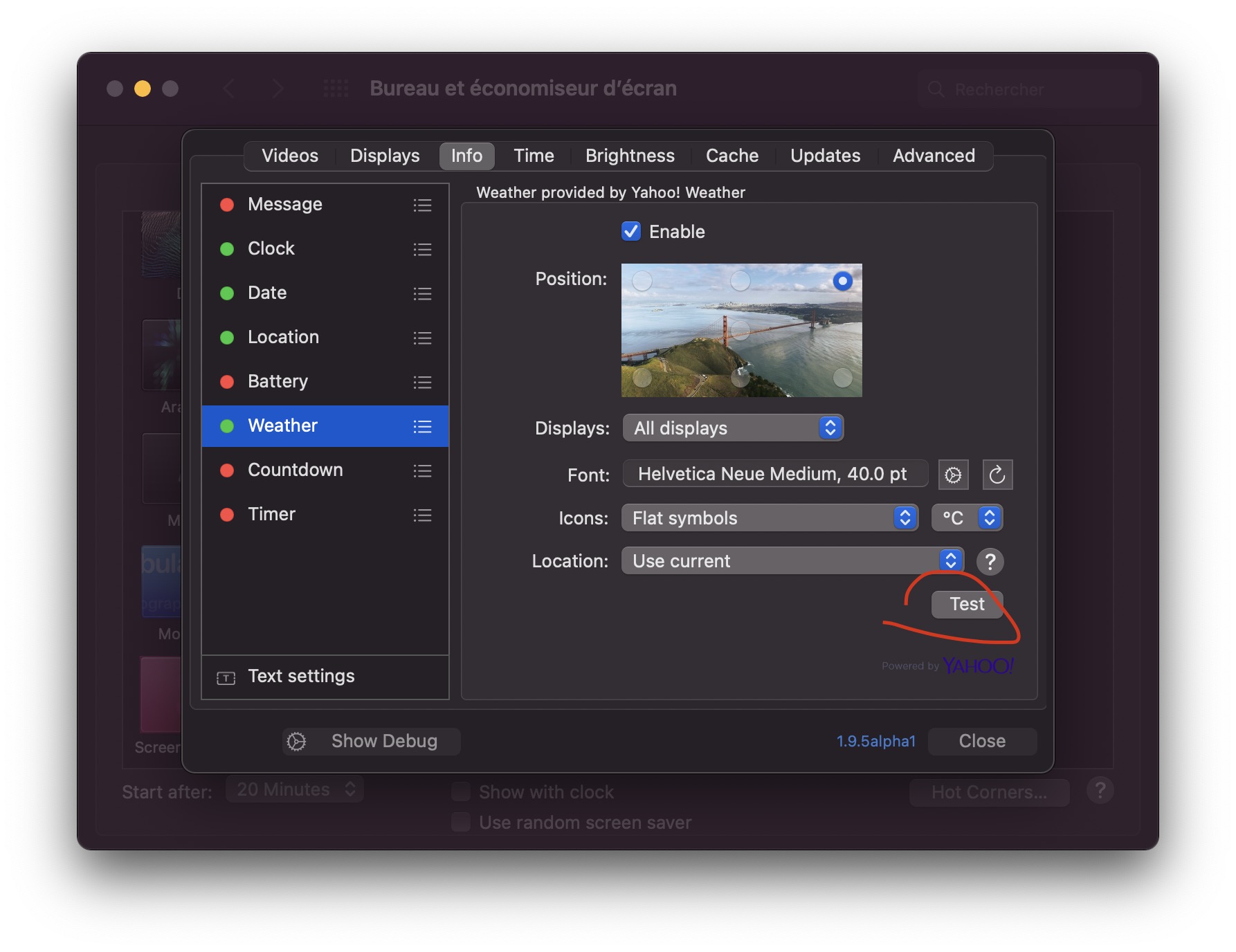The height and width of the screenshot is (952, 1236).
Task: Click the reorder handle on the Clock row
Action: pos(422,249)
